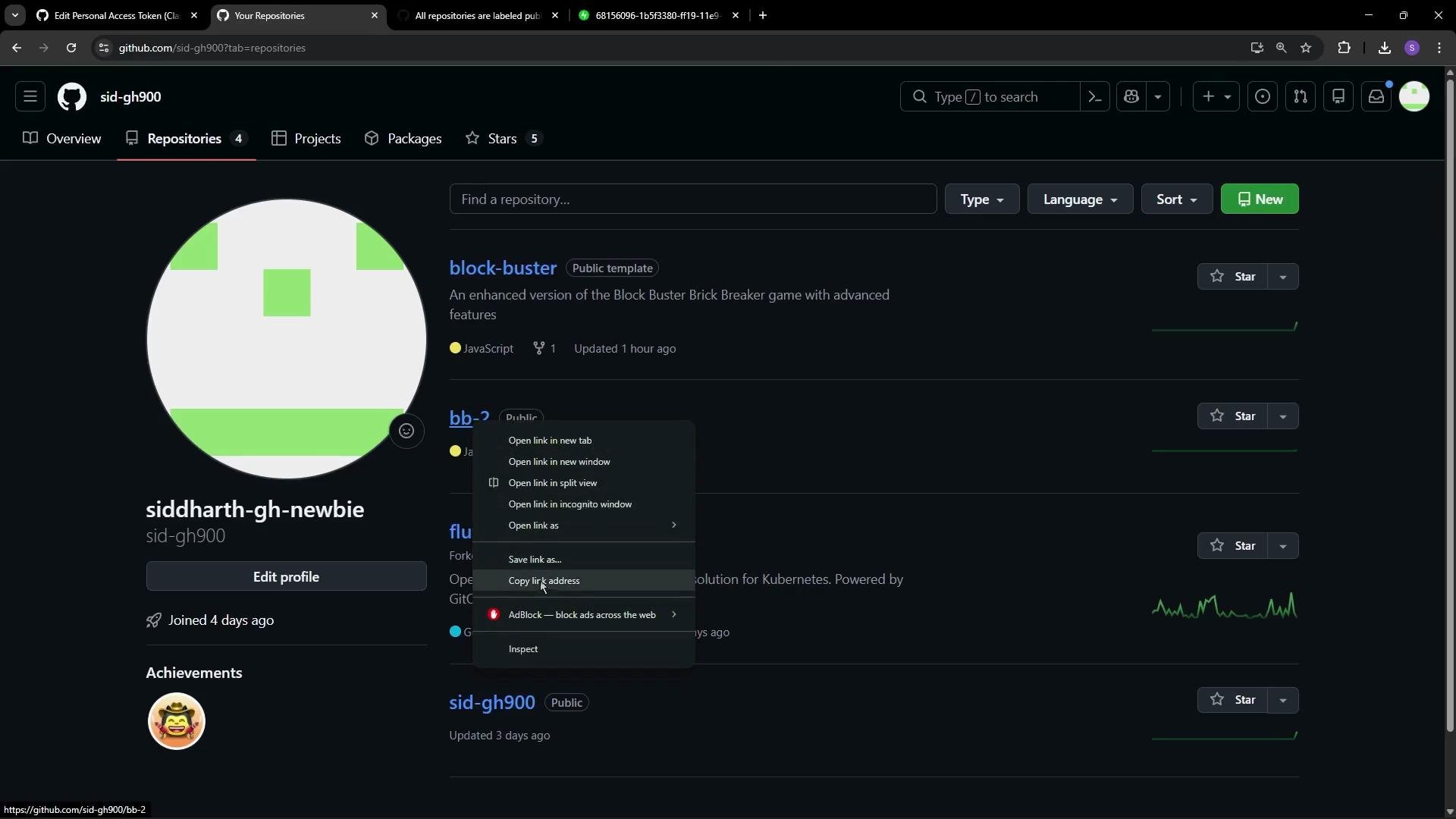Click the set status smiley icon on avatar
Screen dimensions: 1456x819
pyautogui.click(x=406, y=431)
